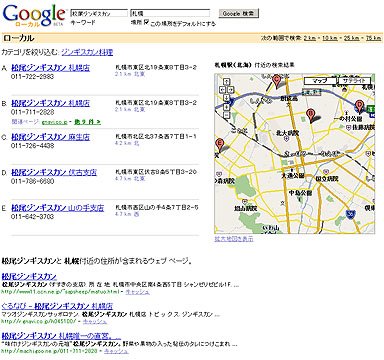Set the search radius to 25 km

(351, 38)
